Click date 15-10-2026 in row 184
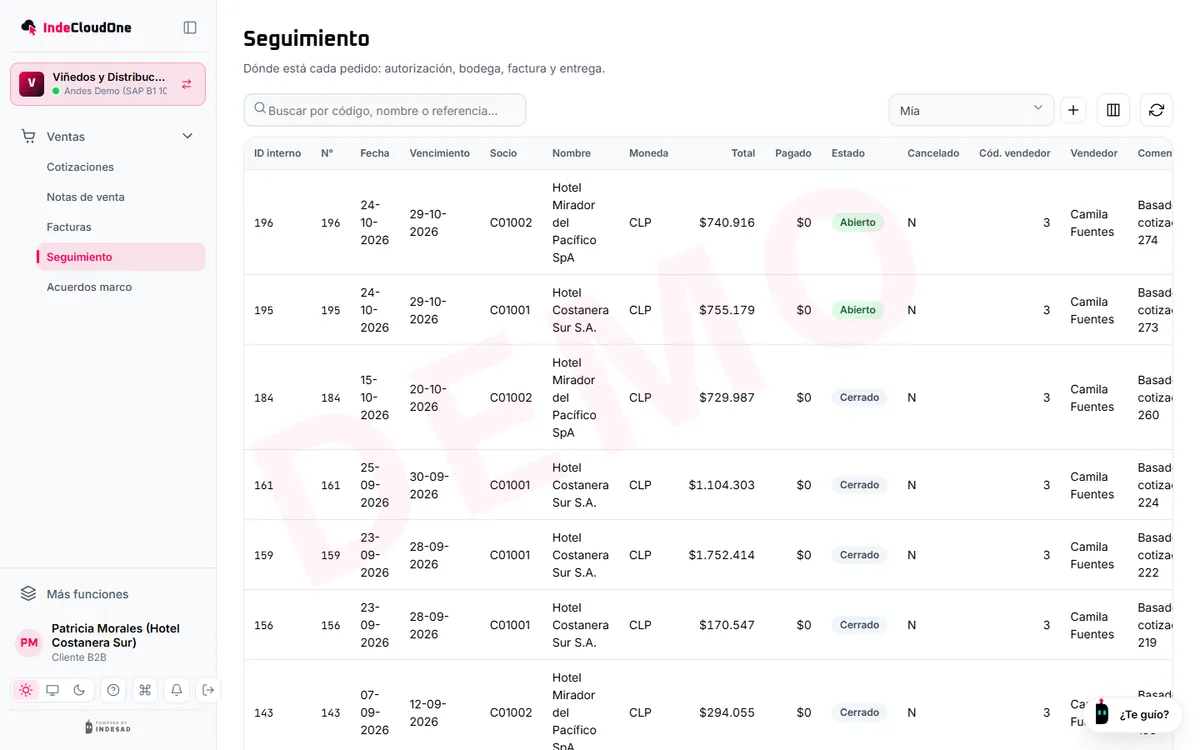 point(375,398)
